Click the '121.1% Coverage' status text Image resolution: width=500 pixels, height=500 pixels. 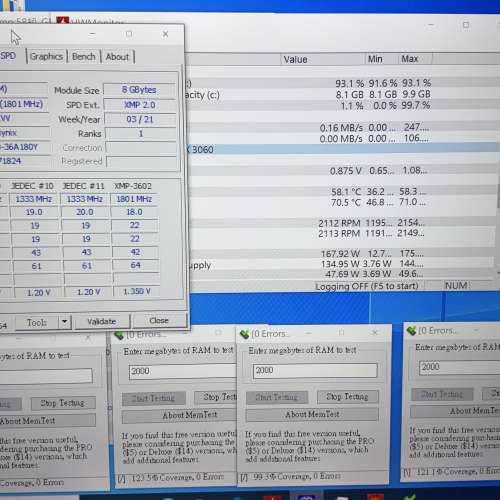click(x=447, y=471)
